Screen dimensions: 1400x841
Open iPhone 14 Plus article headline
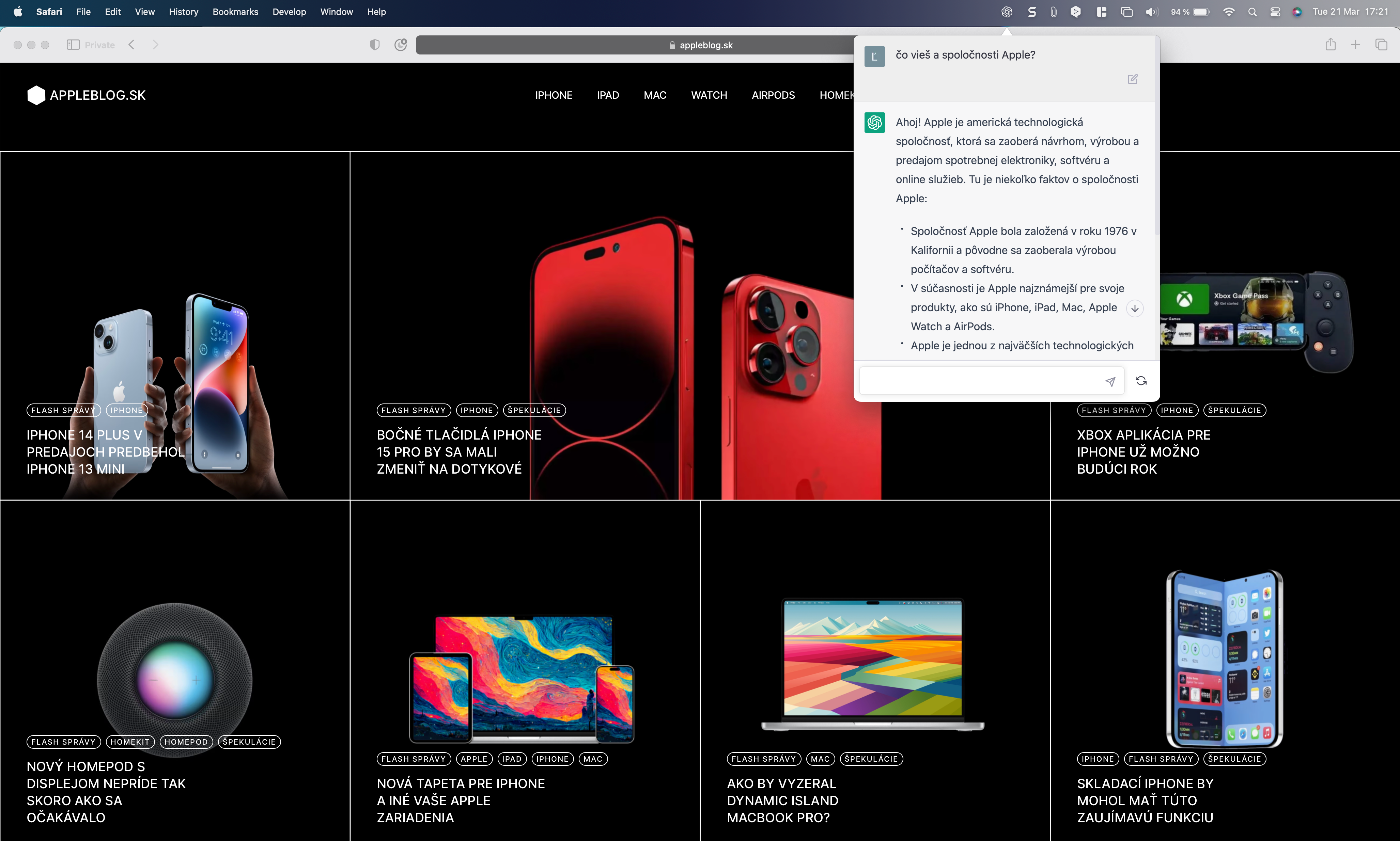click(105, 452)
